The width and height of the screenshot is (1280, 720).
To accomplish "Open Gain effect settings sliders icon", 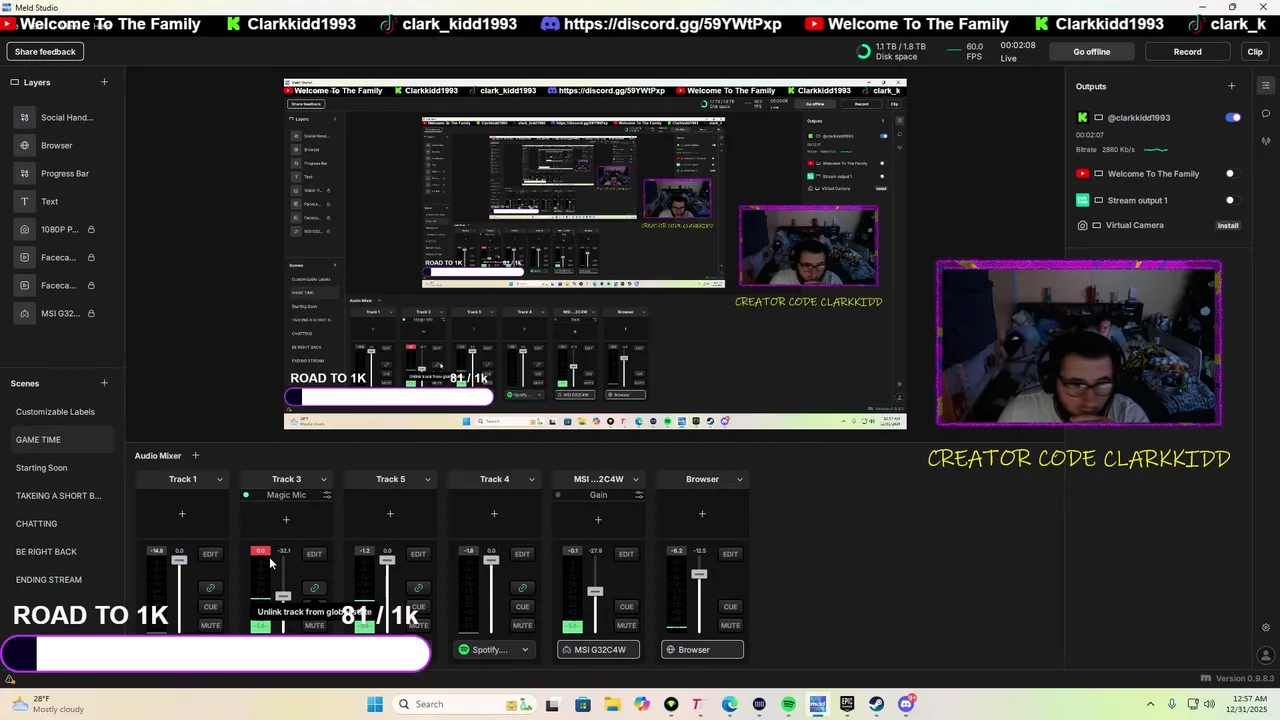I will tap(639, 495).
